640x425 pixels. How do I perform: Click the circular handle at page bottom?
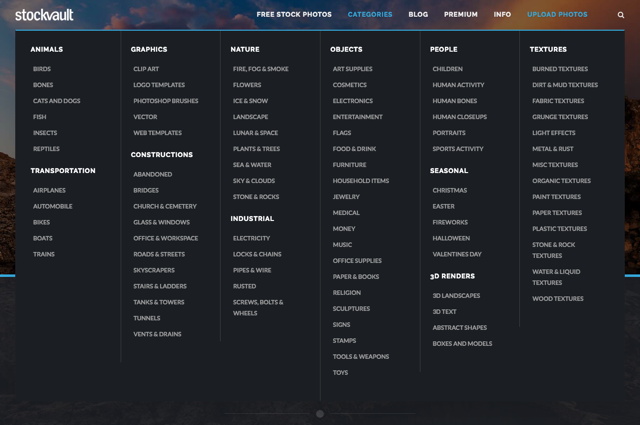point(320,413)
